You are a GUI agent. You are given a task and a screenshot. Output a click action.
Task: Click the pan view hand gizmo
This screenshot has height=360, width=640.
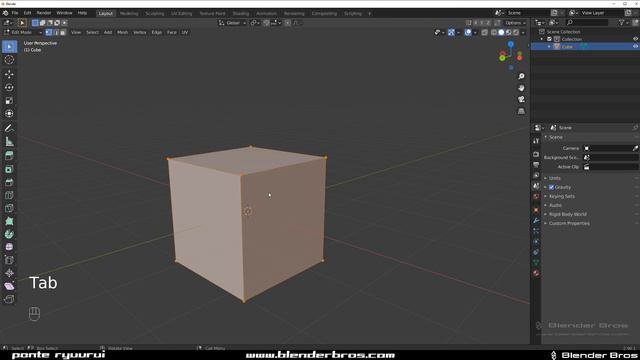(x=521, y=88)
